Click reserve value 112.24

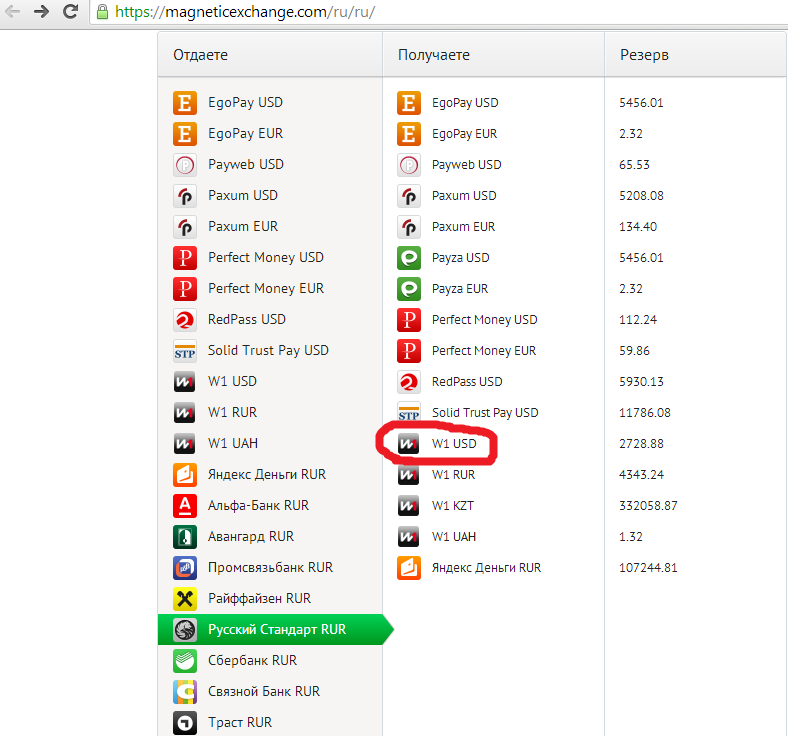(x=638, y=320)
